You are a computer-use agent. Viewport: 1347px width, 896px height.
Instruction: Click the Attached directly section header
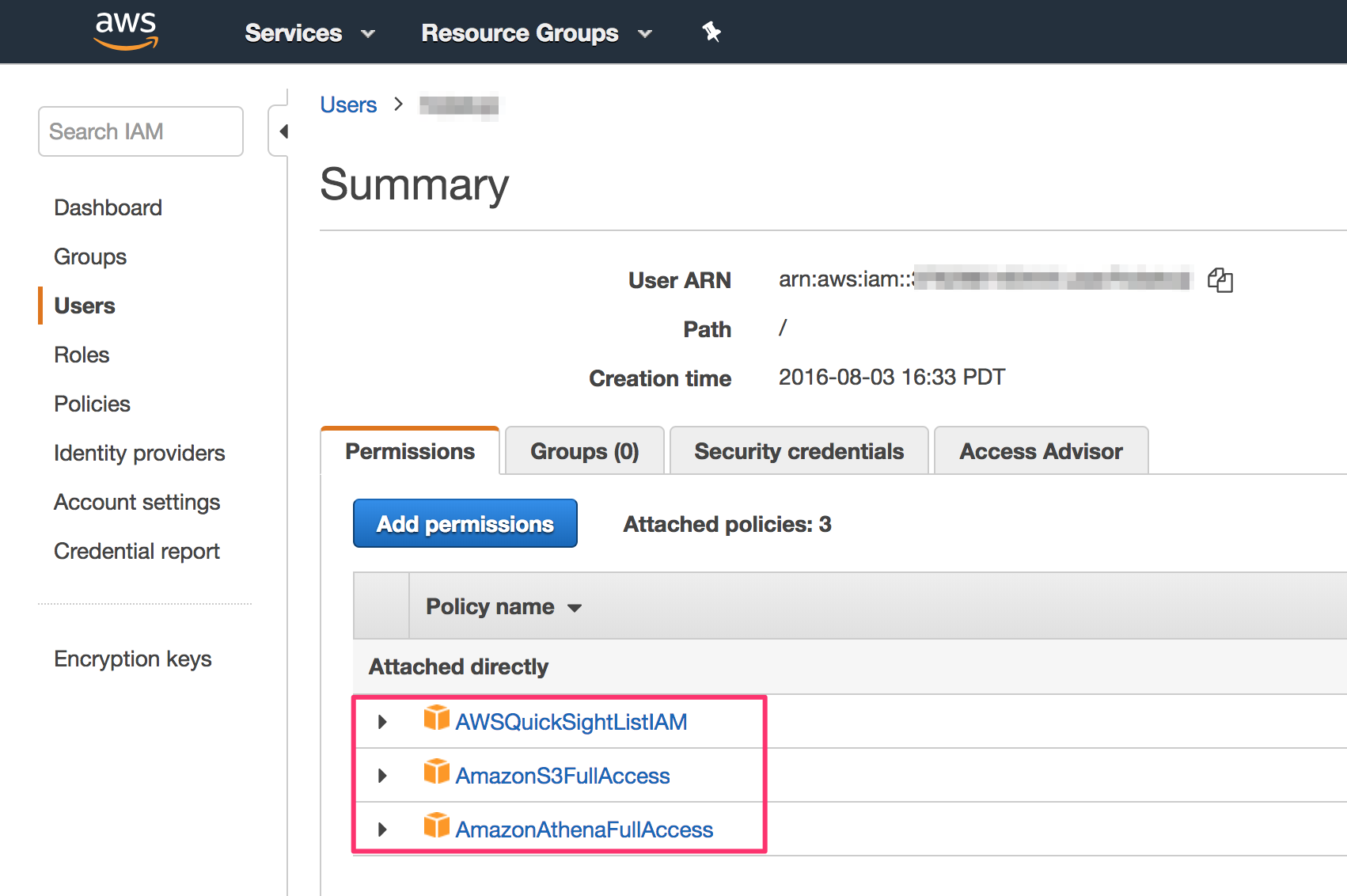(458, 666)
